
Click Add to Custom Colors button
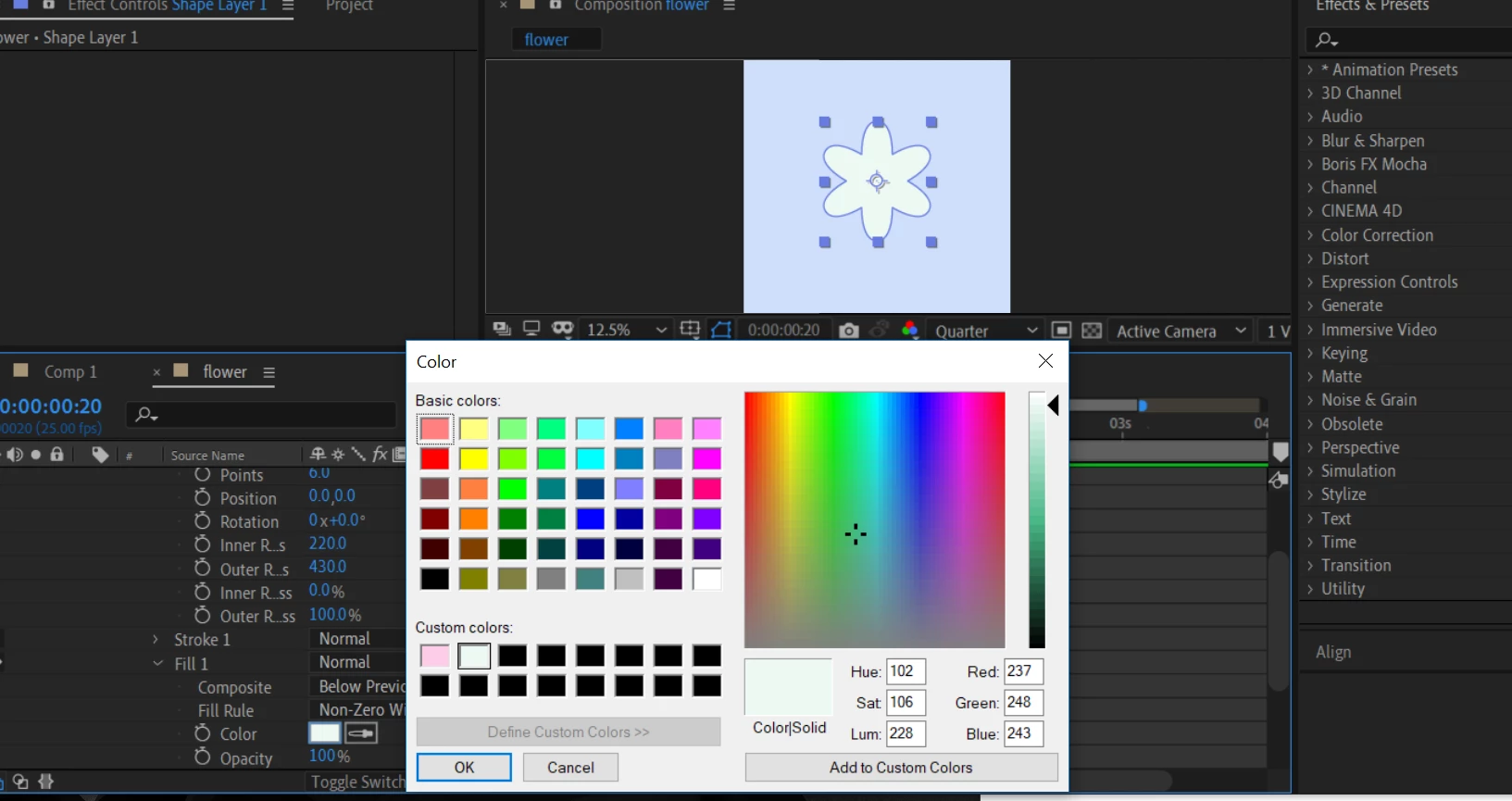point(901,768)
